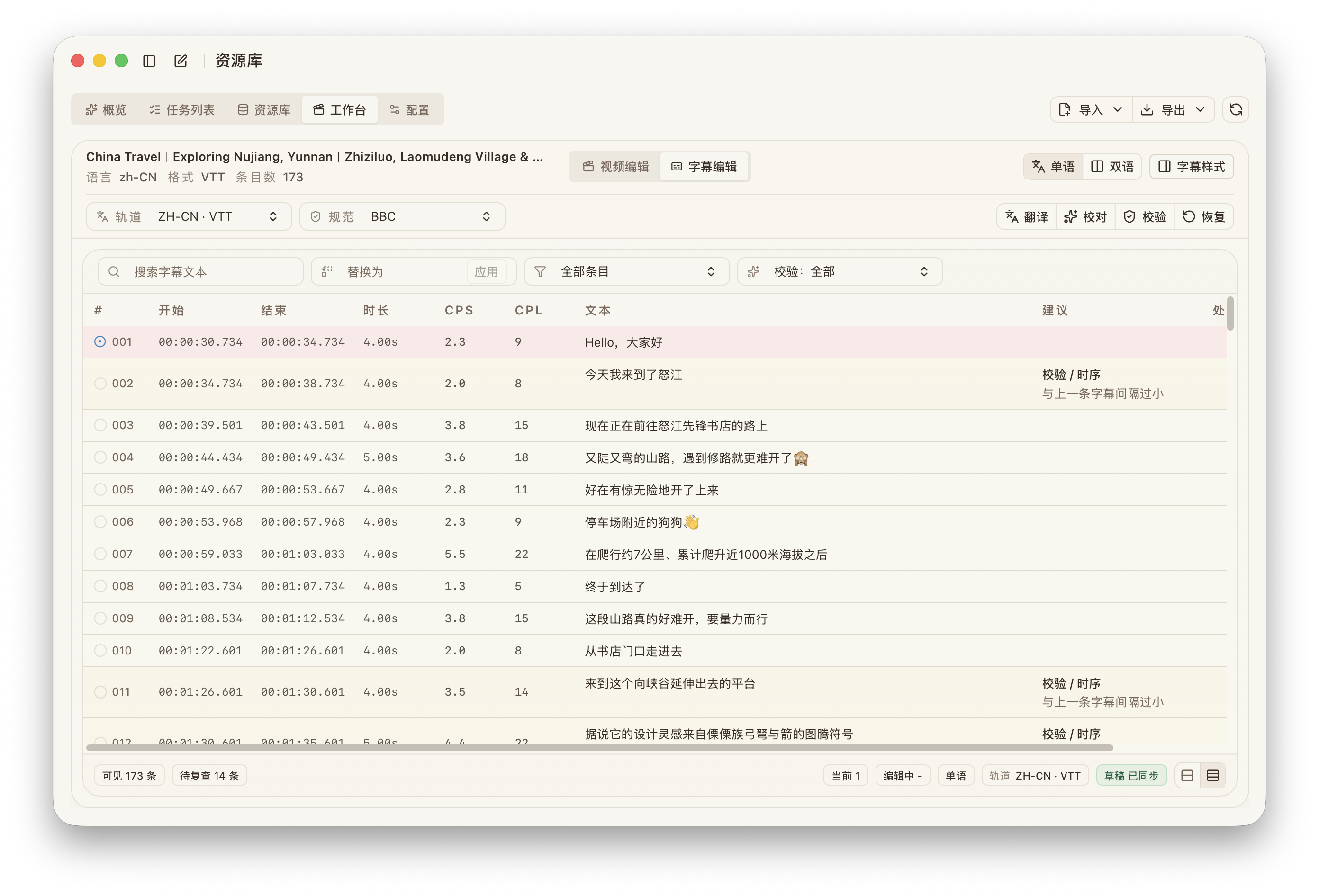The image size is (1319, 896).
Task: Run the 校验 (validate) tool
Action: tap(1145, 216)
